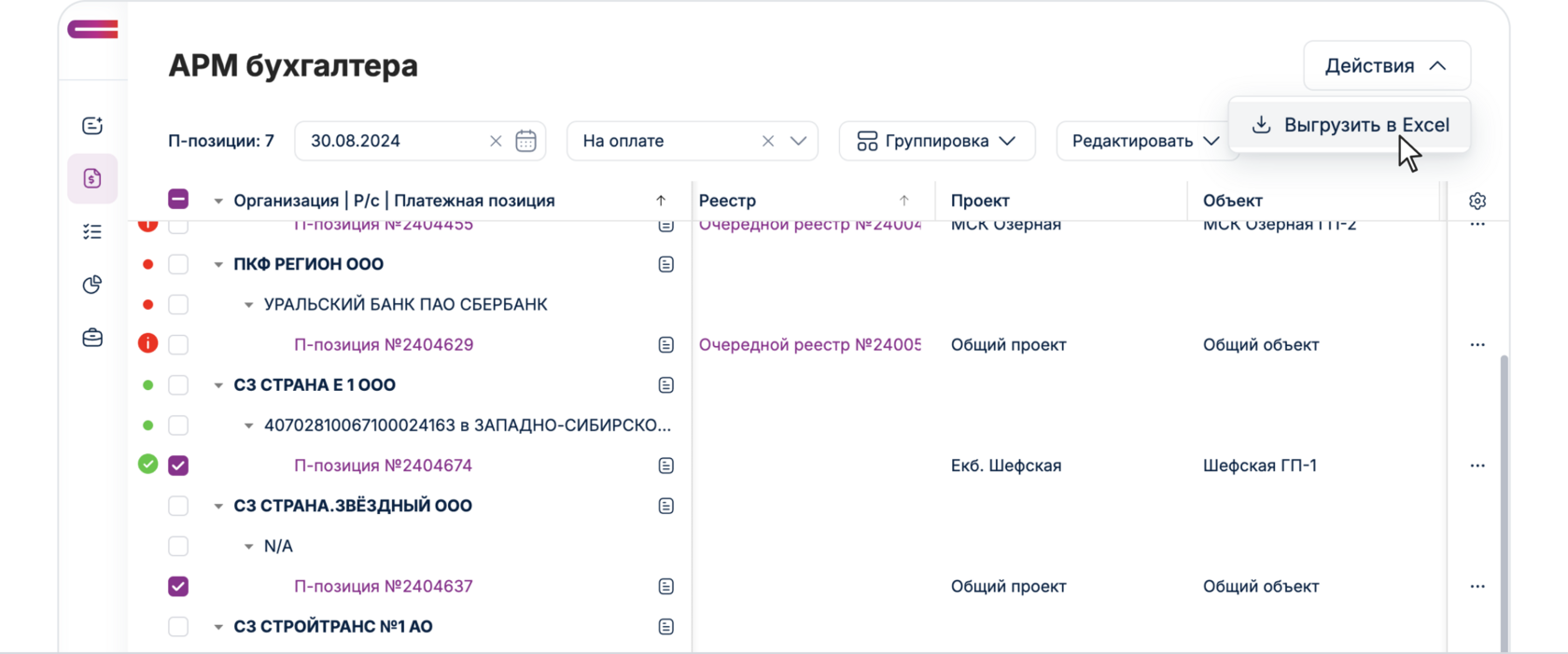The image size is (1568, 654).
Task: Uncheck the П-позиция №2404674 checkbox
Action: [178, 466]
